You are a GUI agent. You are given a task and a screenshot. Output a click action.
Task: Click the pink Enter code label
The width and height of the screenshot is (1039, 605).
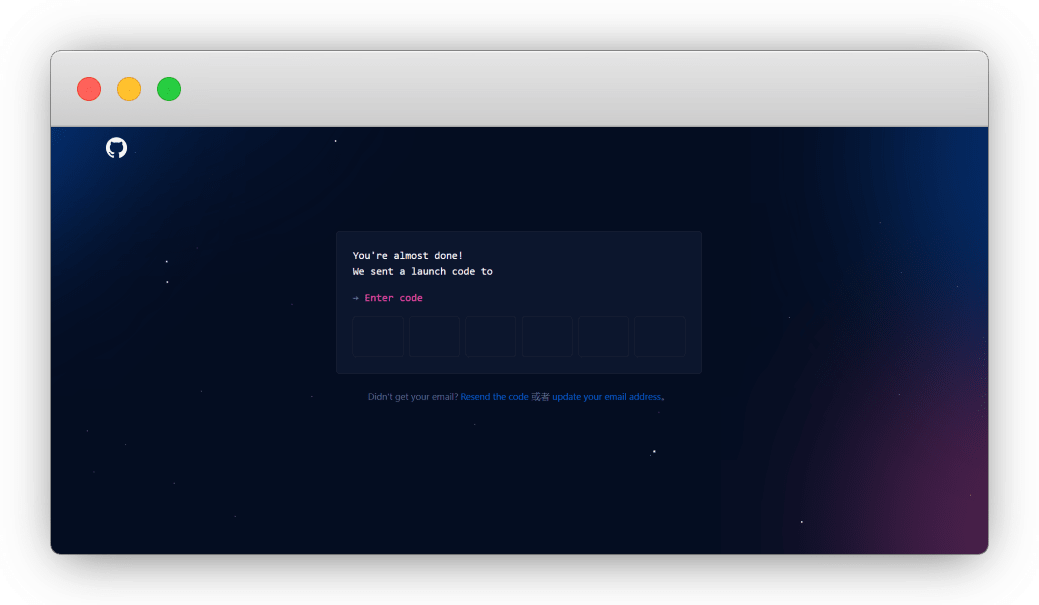(393, 298)
